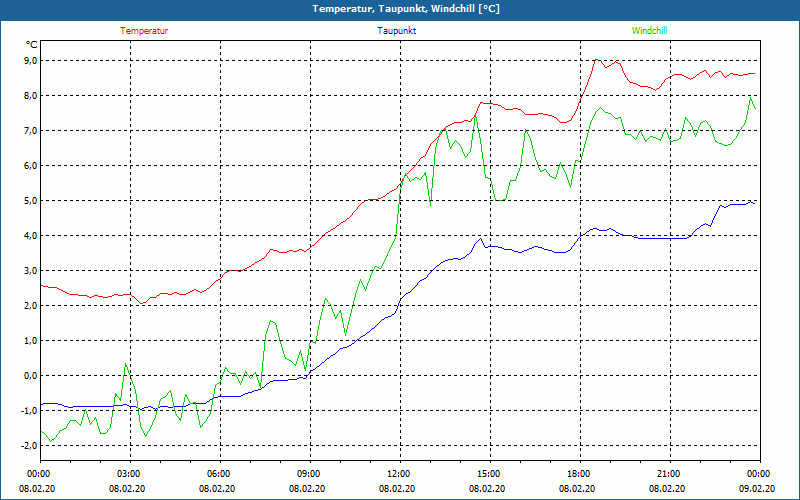Image resolution: width=800 pixels, height=500 pixels.
Task: Click the chart title "Temperatur, Taupunkt, Windchill [°C]"
Action: pos(406,9)
